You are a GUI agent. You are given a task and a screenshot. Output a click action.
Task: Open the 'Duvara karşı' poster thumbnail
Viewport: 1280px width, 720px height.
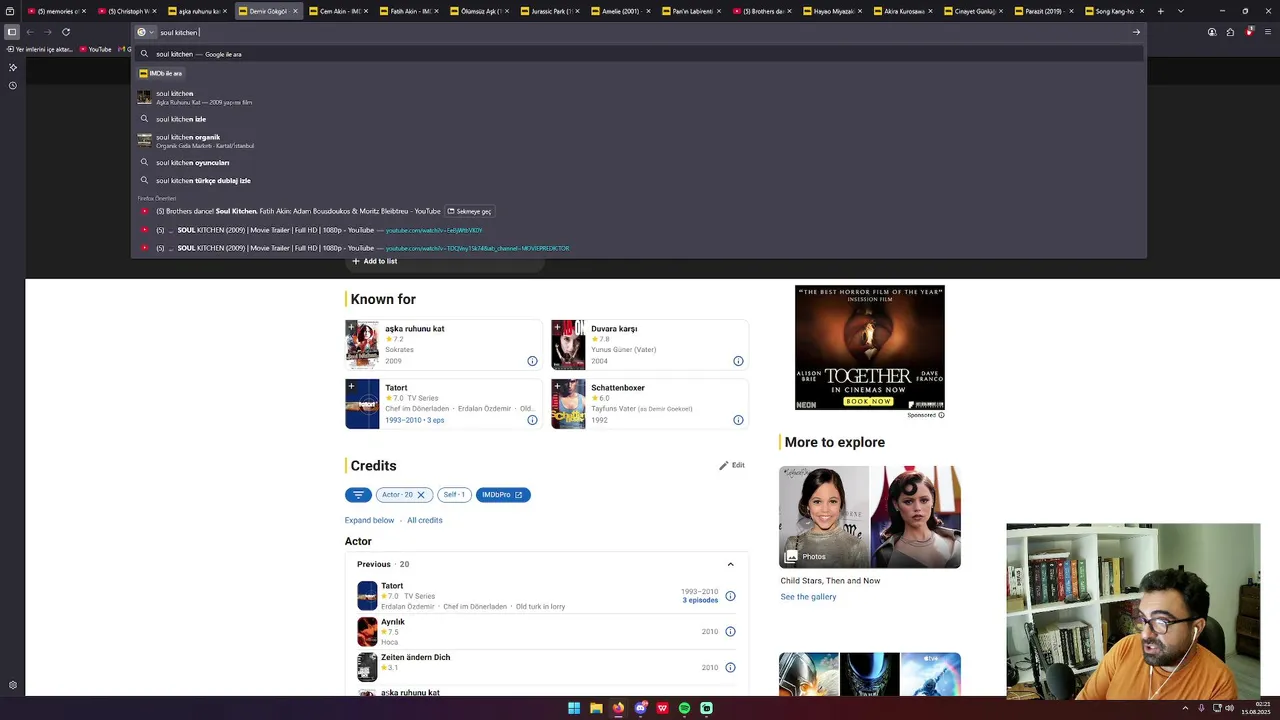coord(568,344)
